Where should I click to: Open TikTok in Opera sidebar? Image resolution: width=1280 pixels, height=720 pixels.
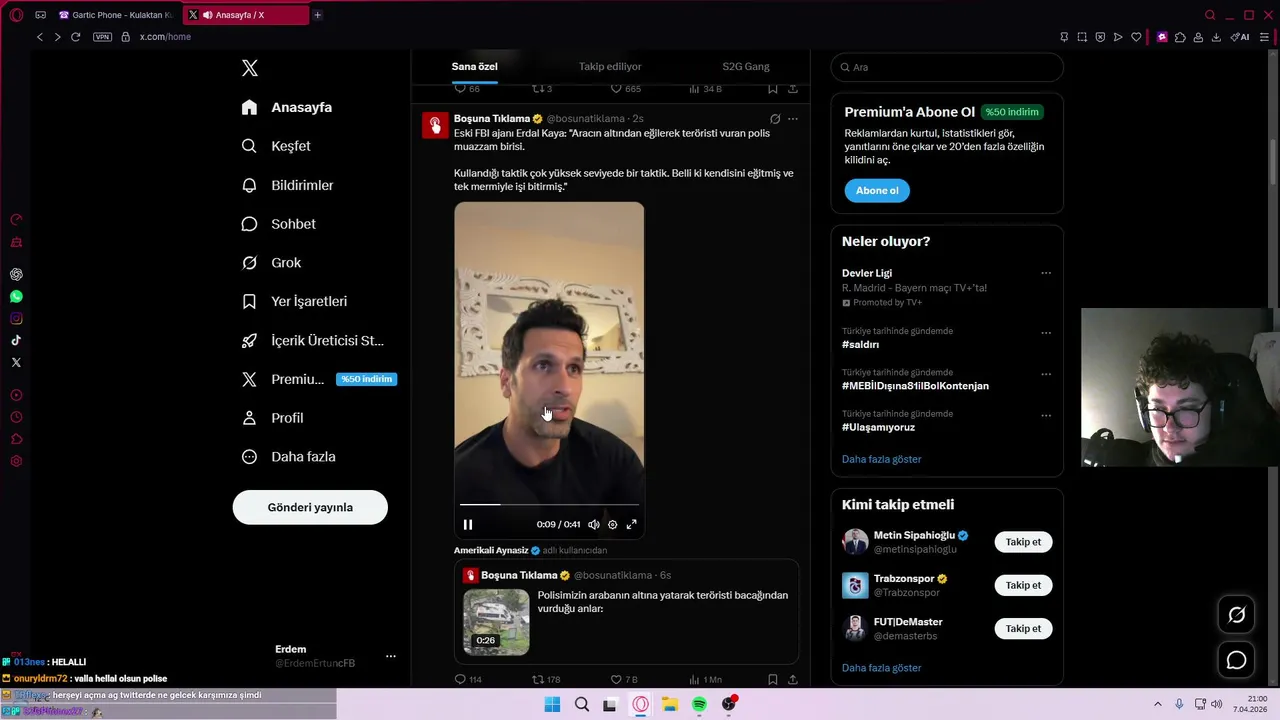coord(16,340)
